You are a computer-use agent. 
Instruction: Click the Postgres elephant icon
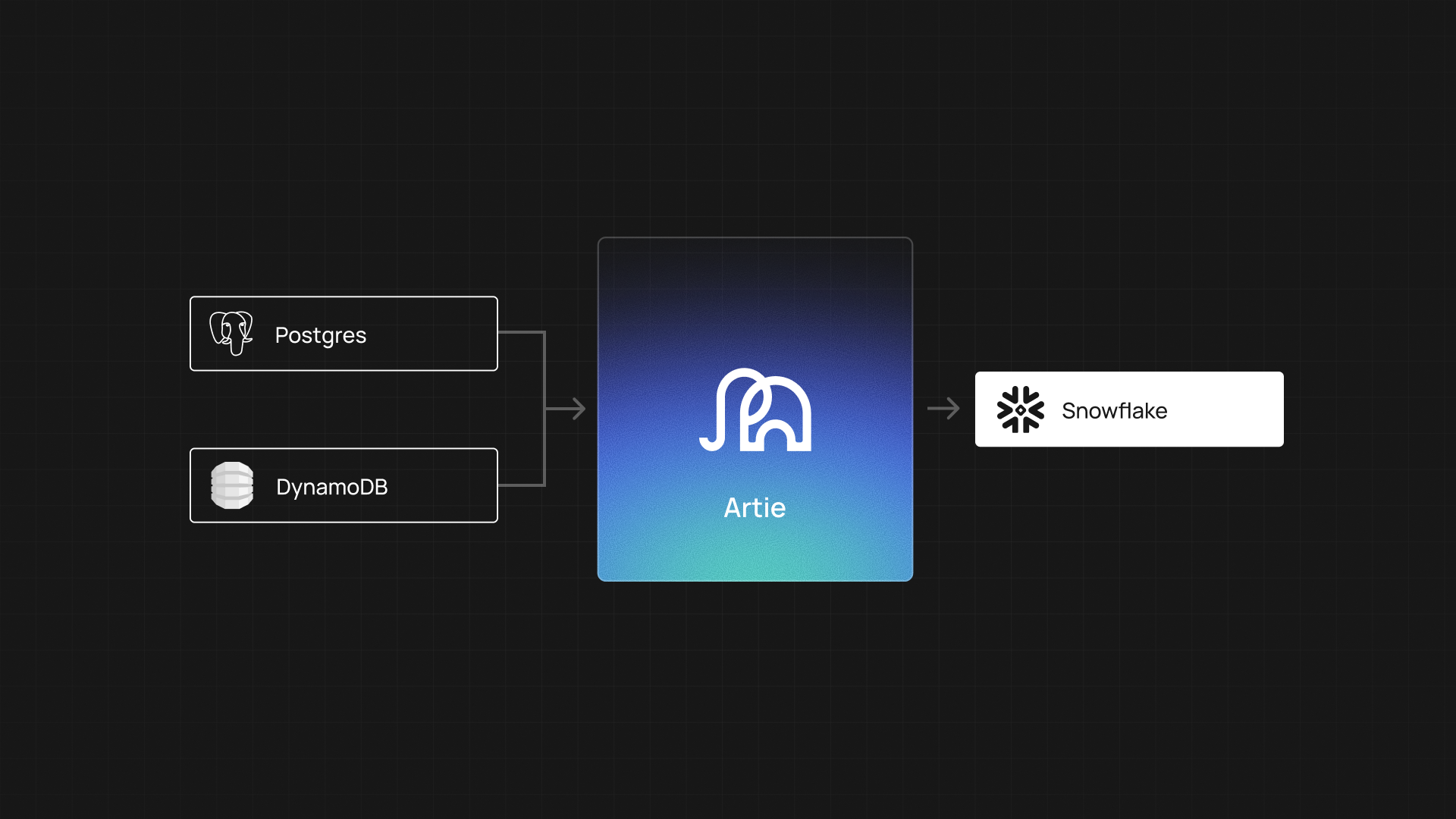coord(231,333)
